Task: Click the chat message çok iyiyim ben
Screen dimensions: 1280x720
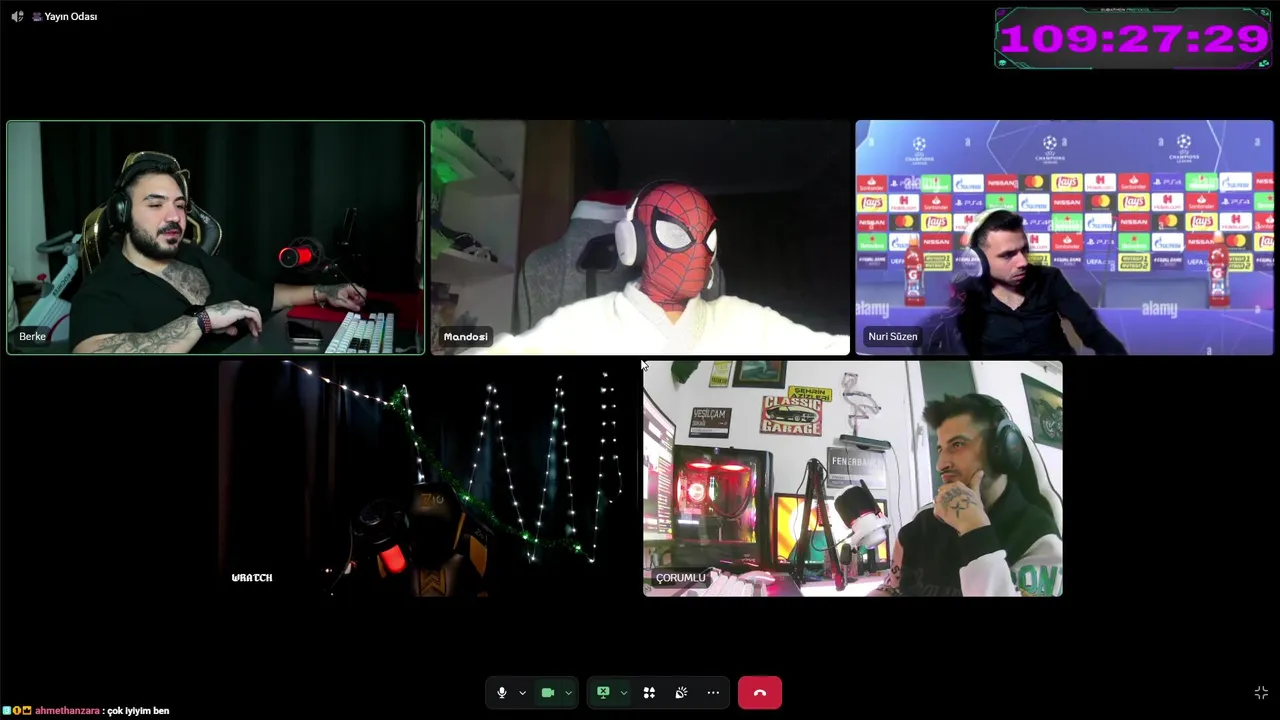Action: (138, 711)
